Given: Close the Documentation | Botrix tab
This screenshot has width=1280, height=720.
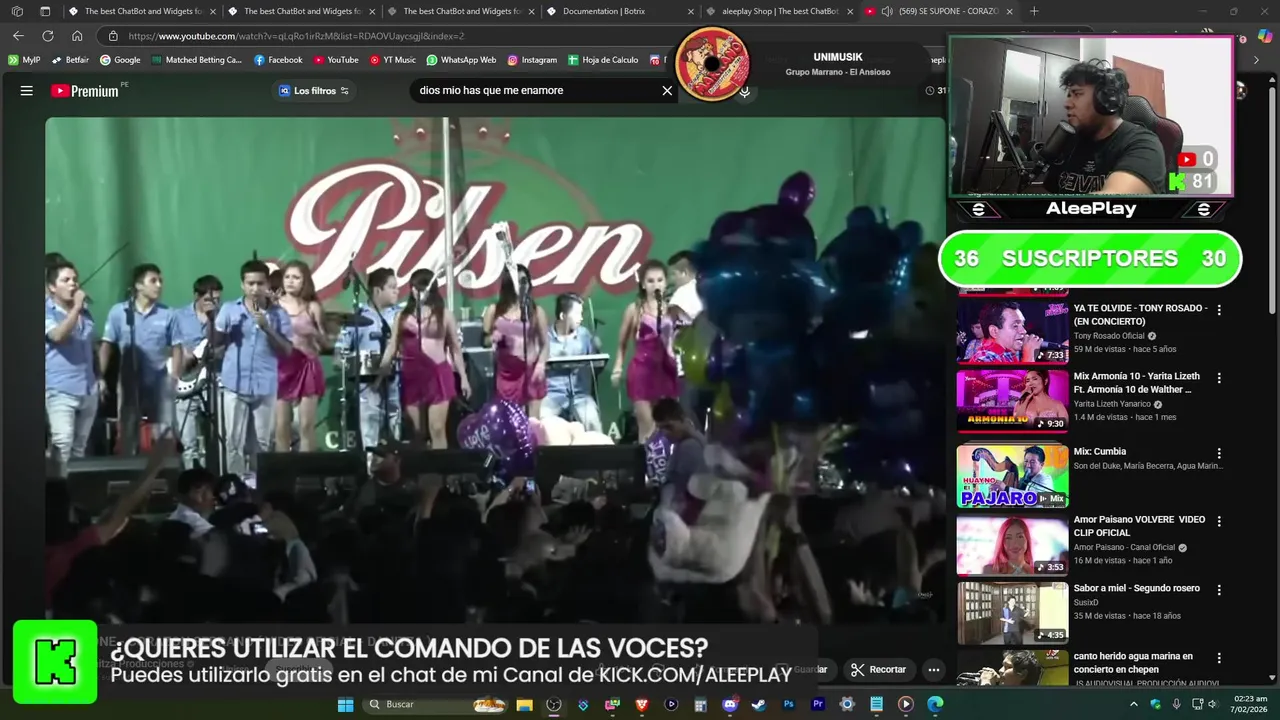Looking at the screenshot, I should (690, 11).
